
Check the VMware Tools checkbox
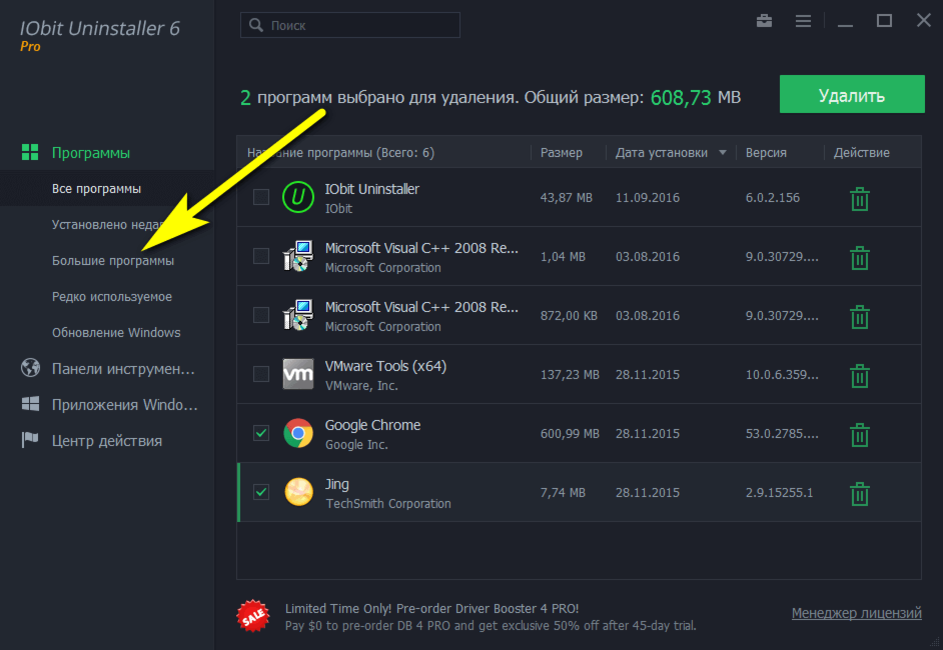(261, 374)
